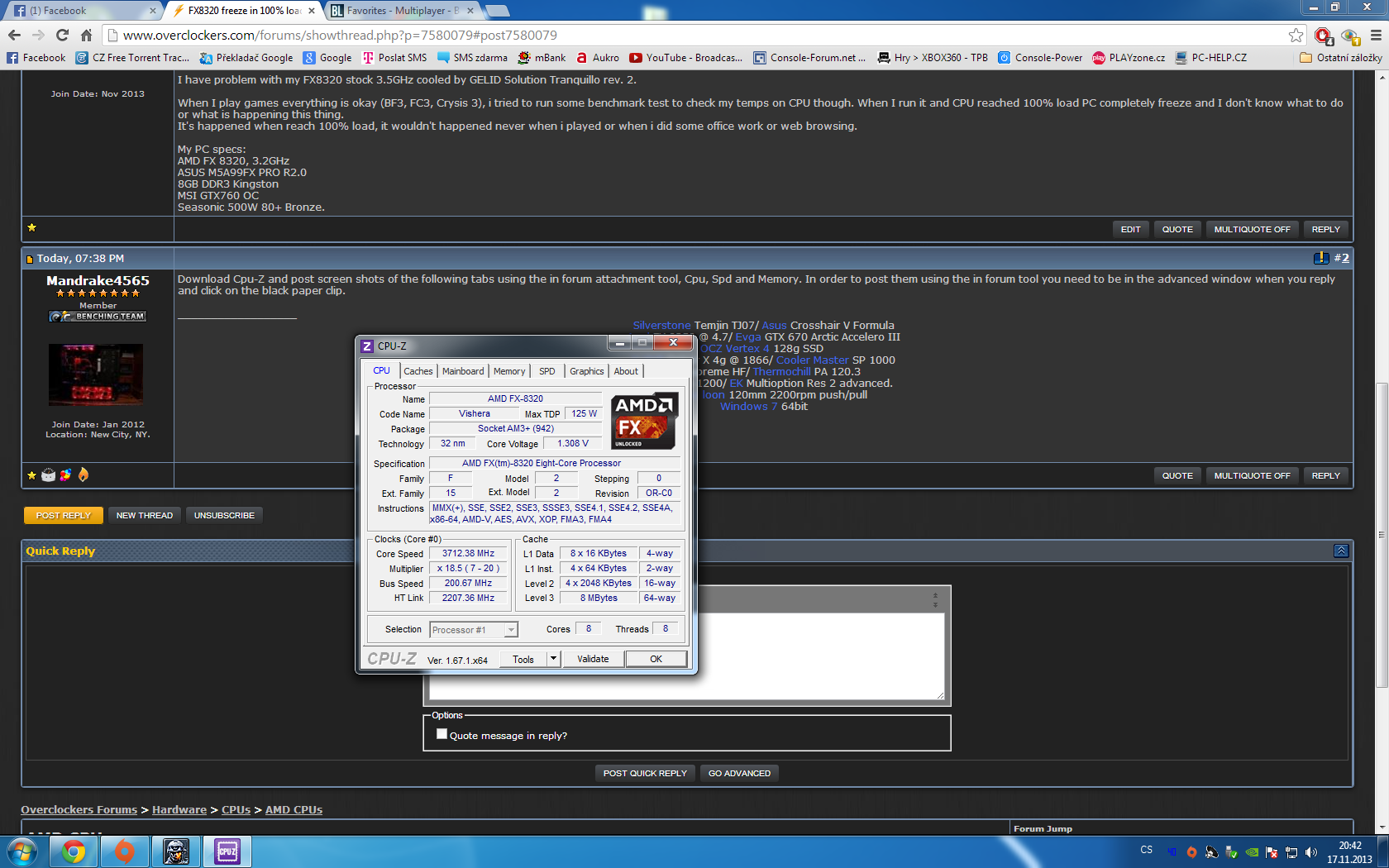
Task: Click QUOTE on Mandrake4565's post
Action: 1177,475
